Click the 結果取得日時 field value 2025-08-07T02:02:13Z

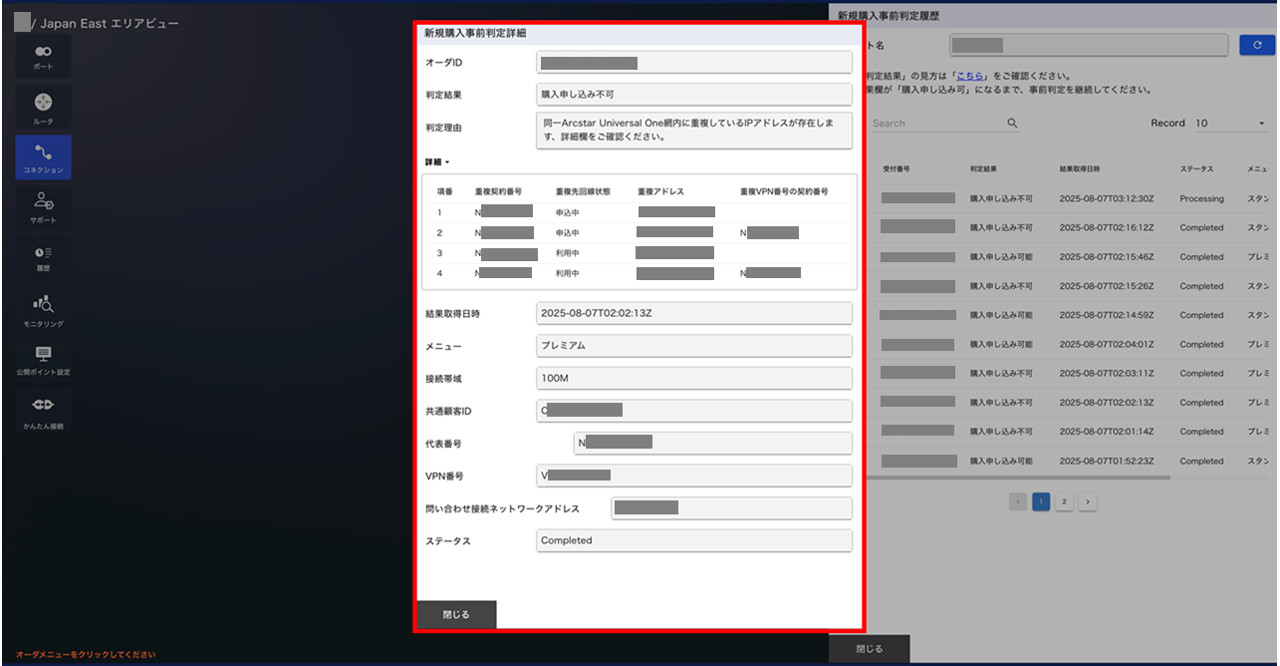click(694, 313)
